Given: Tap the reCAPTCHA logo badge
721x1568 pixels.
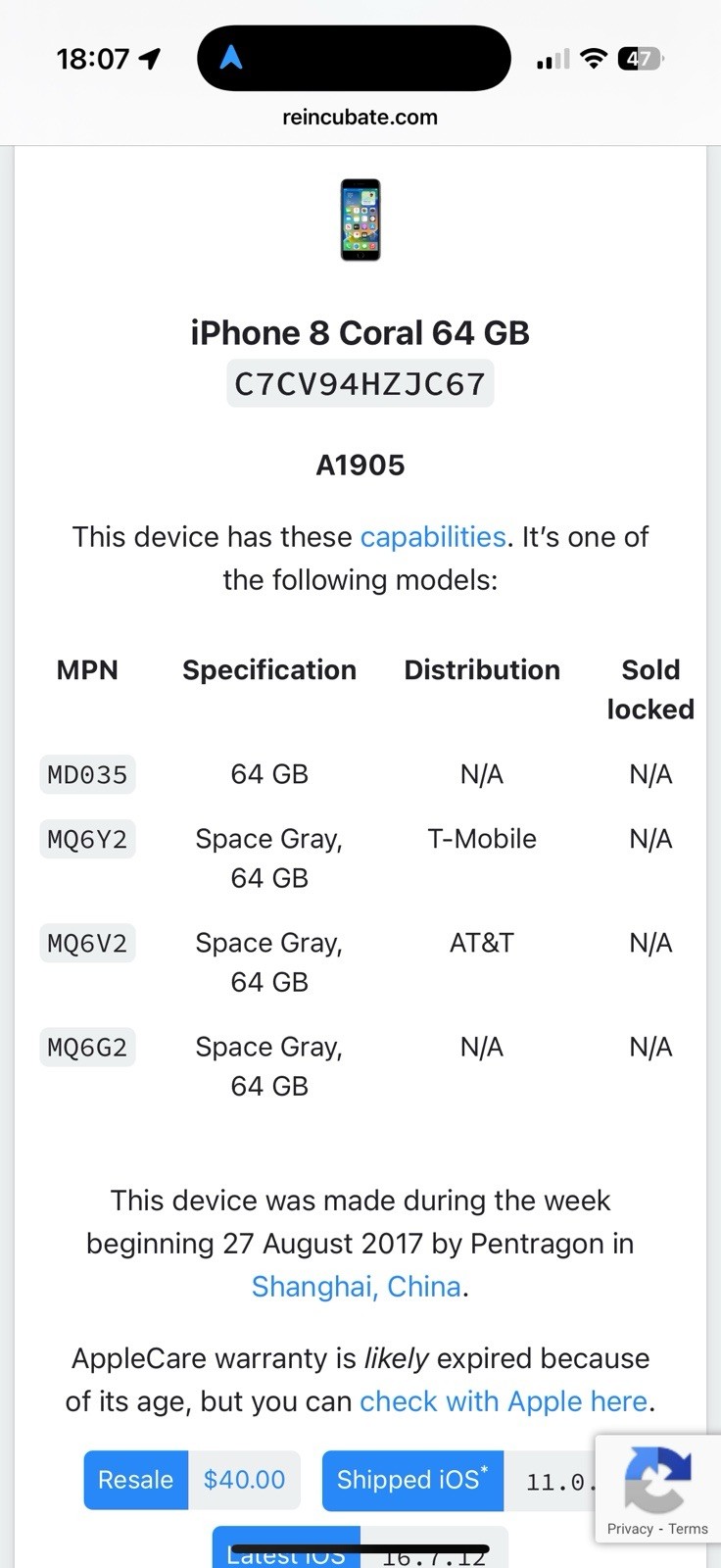Looking at the screenshot, I should coord(657,1478).
